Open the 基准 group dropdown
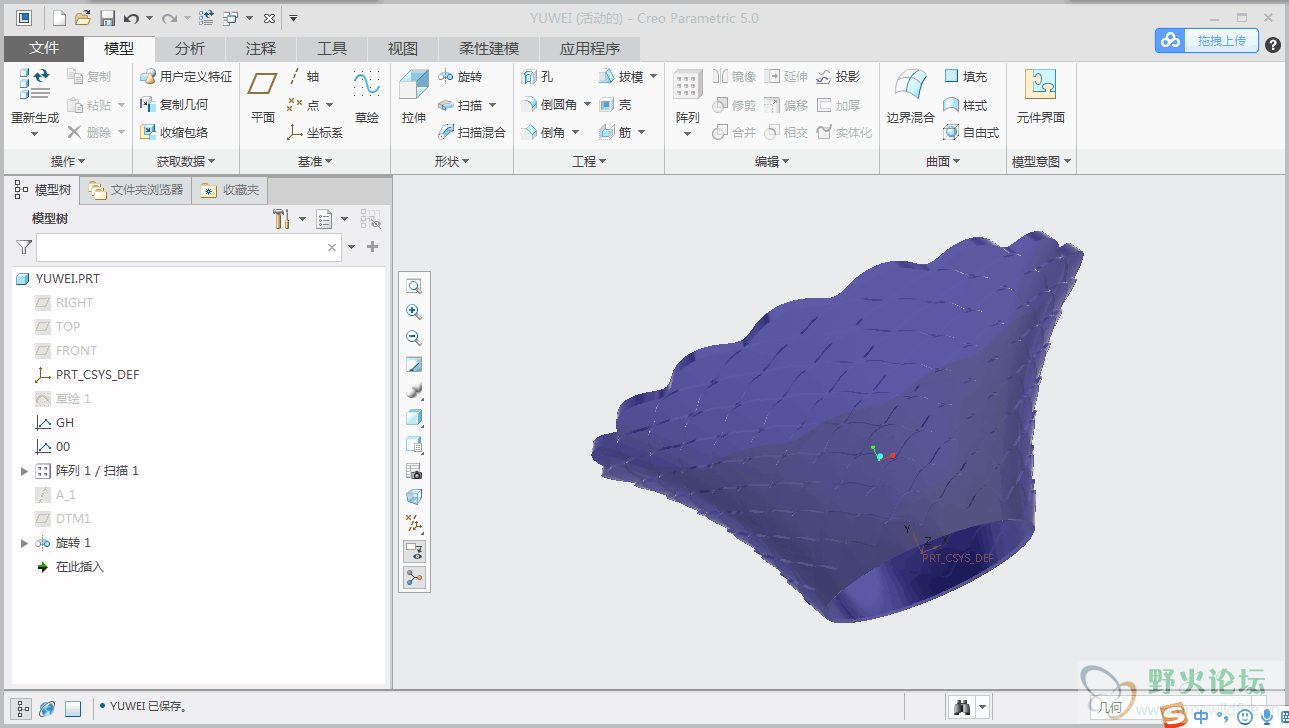 coord(315,161)
